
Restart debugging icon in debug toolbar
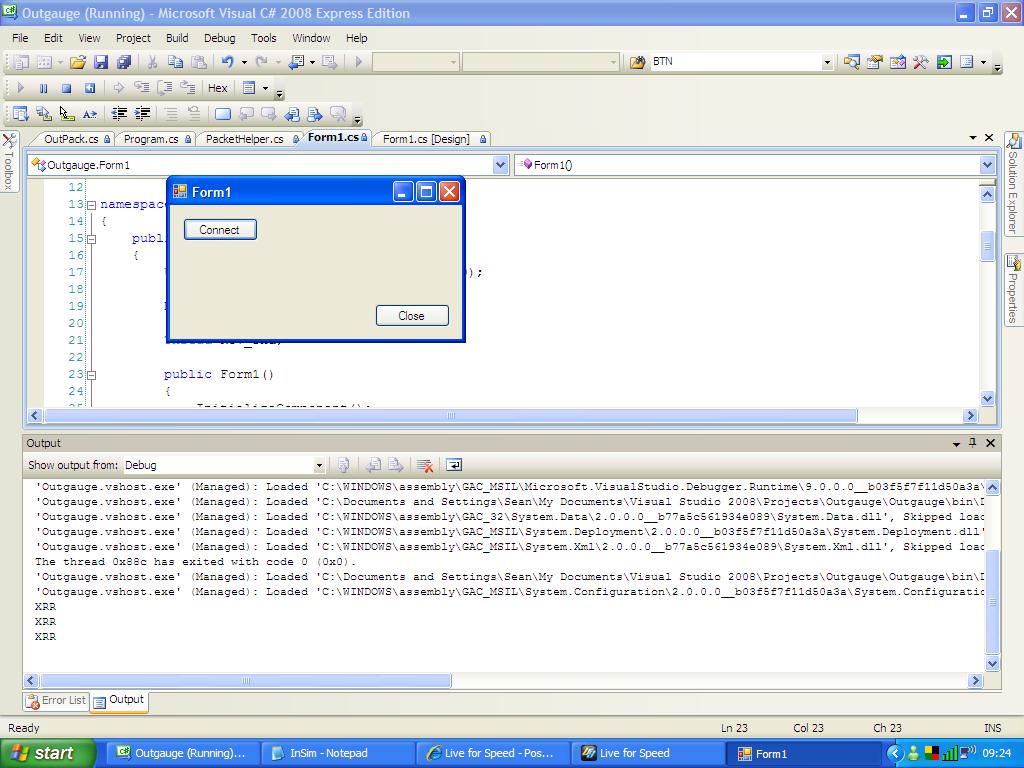89,88
